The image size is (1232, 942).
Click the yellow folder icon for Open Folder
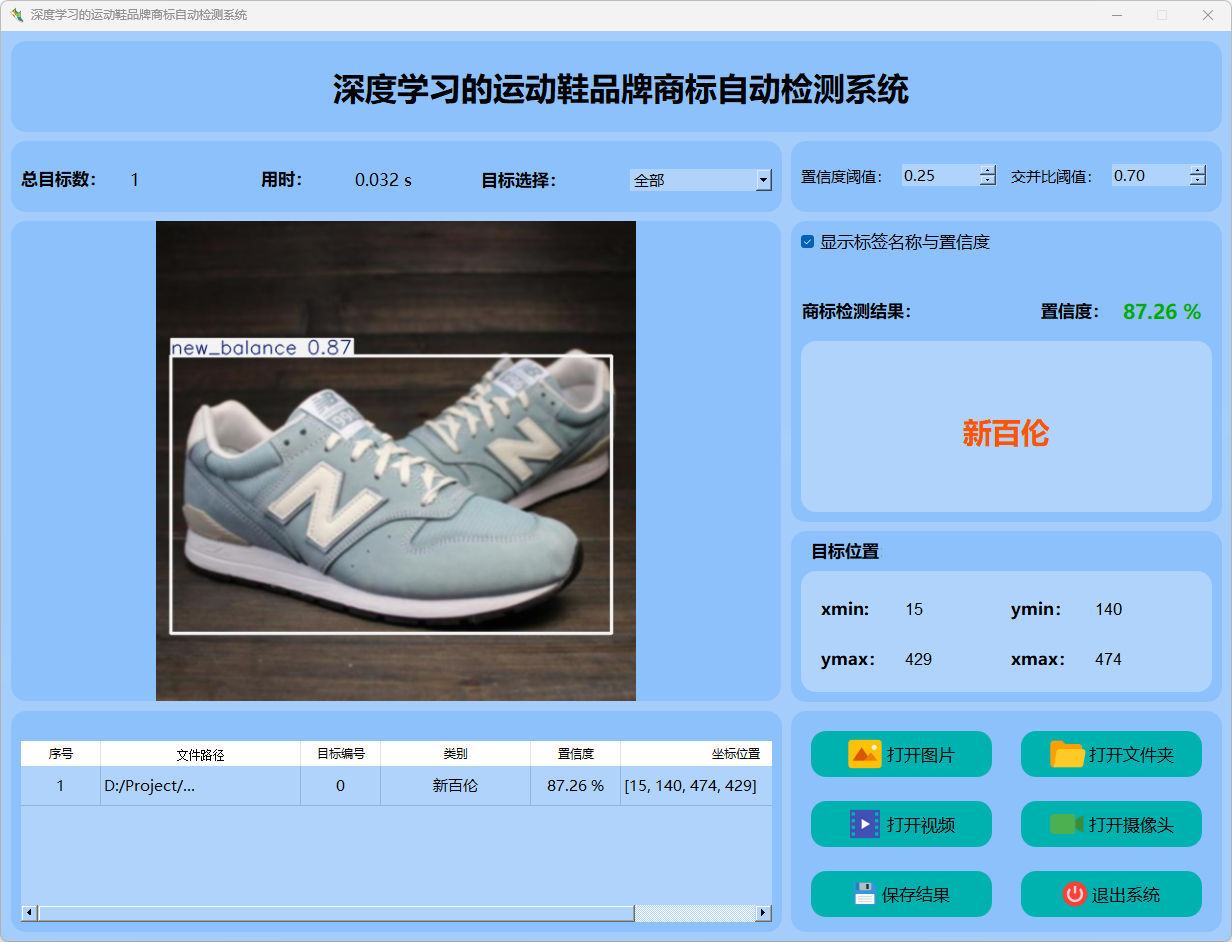pos(1067,754)
